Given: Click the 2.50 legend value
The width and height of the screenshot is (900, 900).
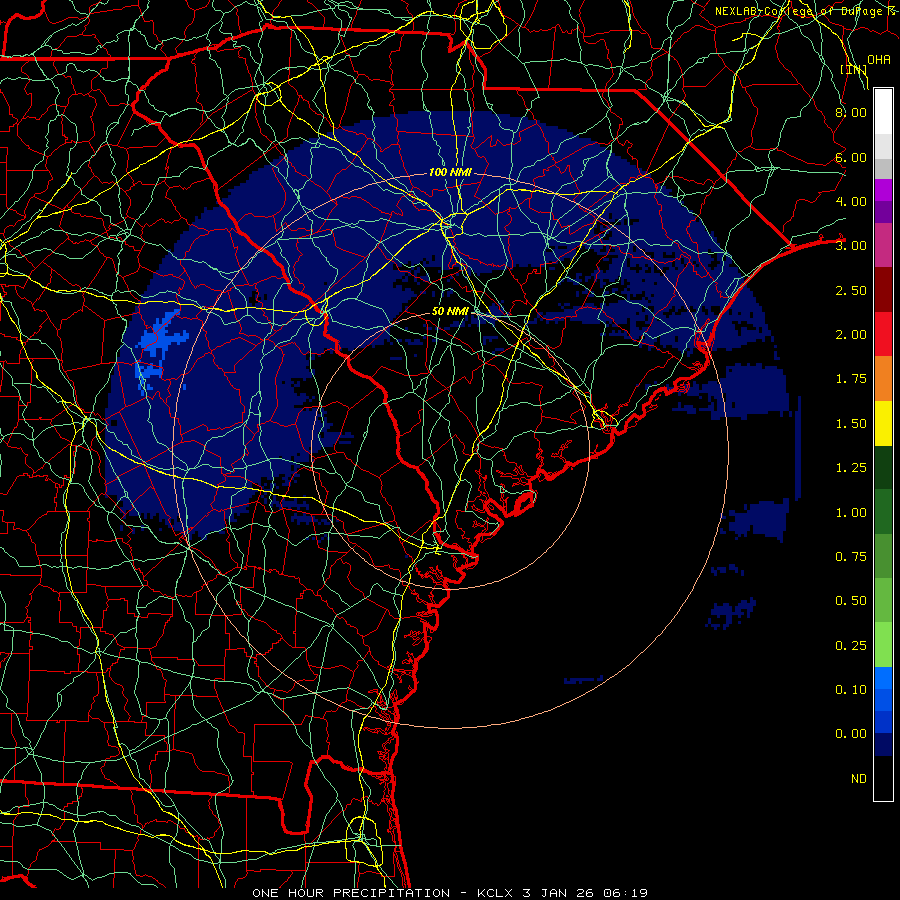Looking at the screenshot, I should [851, 290].
